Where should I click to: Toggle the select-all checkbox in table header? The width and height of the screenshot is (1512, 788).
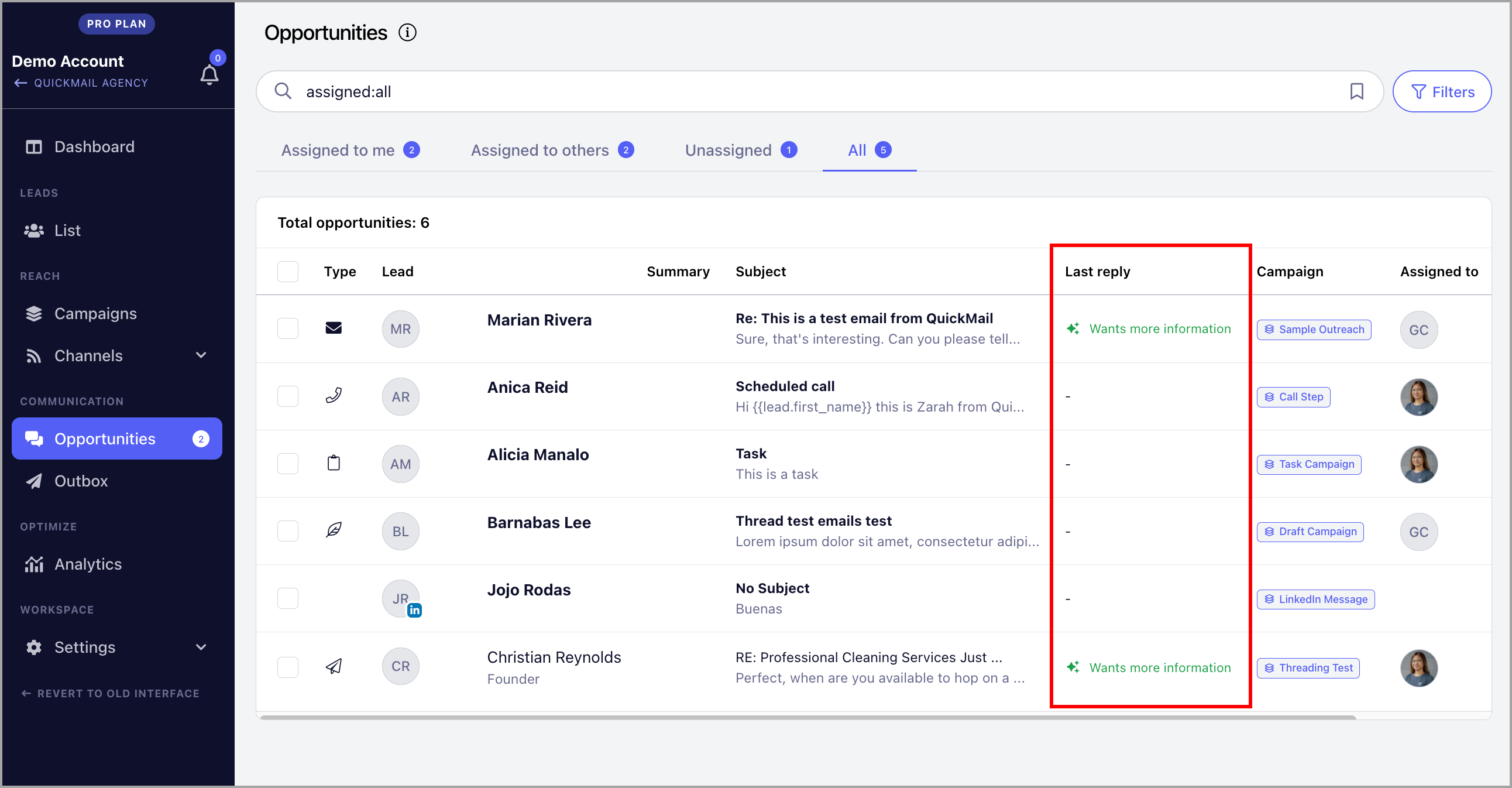[x=288, y=271]
